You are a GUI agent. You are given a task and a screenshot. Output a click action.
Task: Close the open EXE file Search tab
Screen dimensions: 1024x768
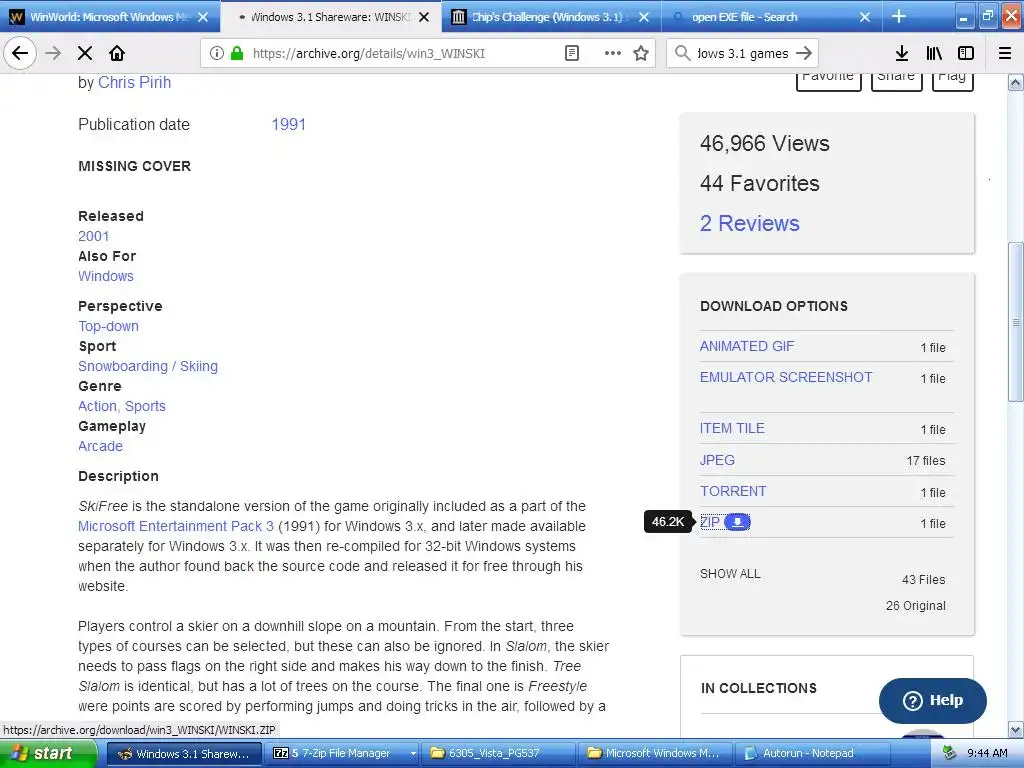865,17
